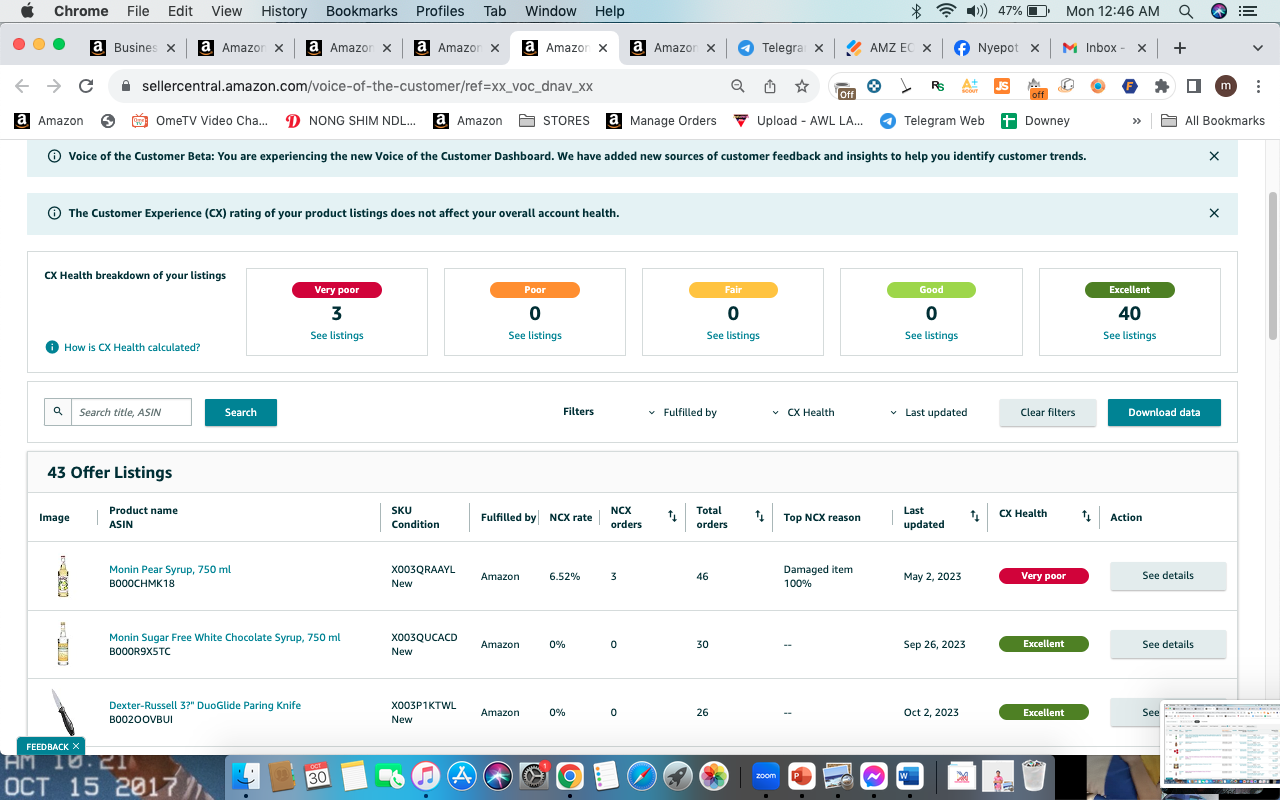The height and width of the screenshot is (800, 1280).
Task: Open the Chrome profile avatar
Action: click(1226, 86)
